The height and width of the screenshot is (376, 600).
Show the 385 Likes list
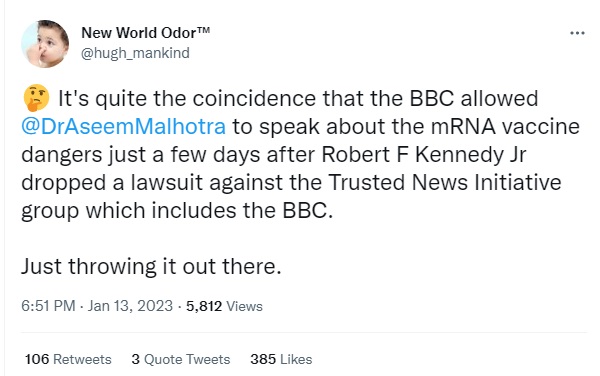(x=281, y=359)
